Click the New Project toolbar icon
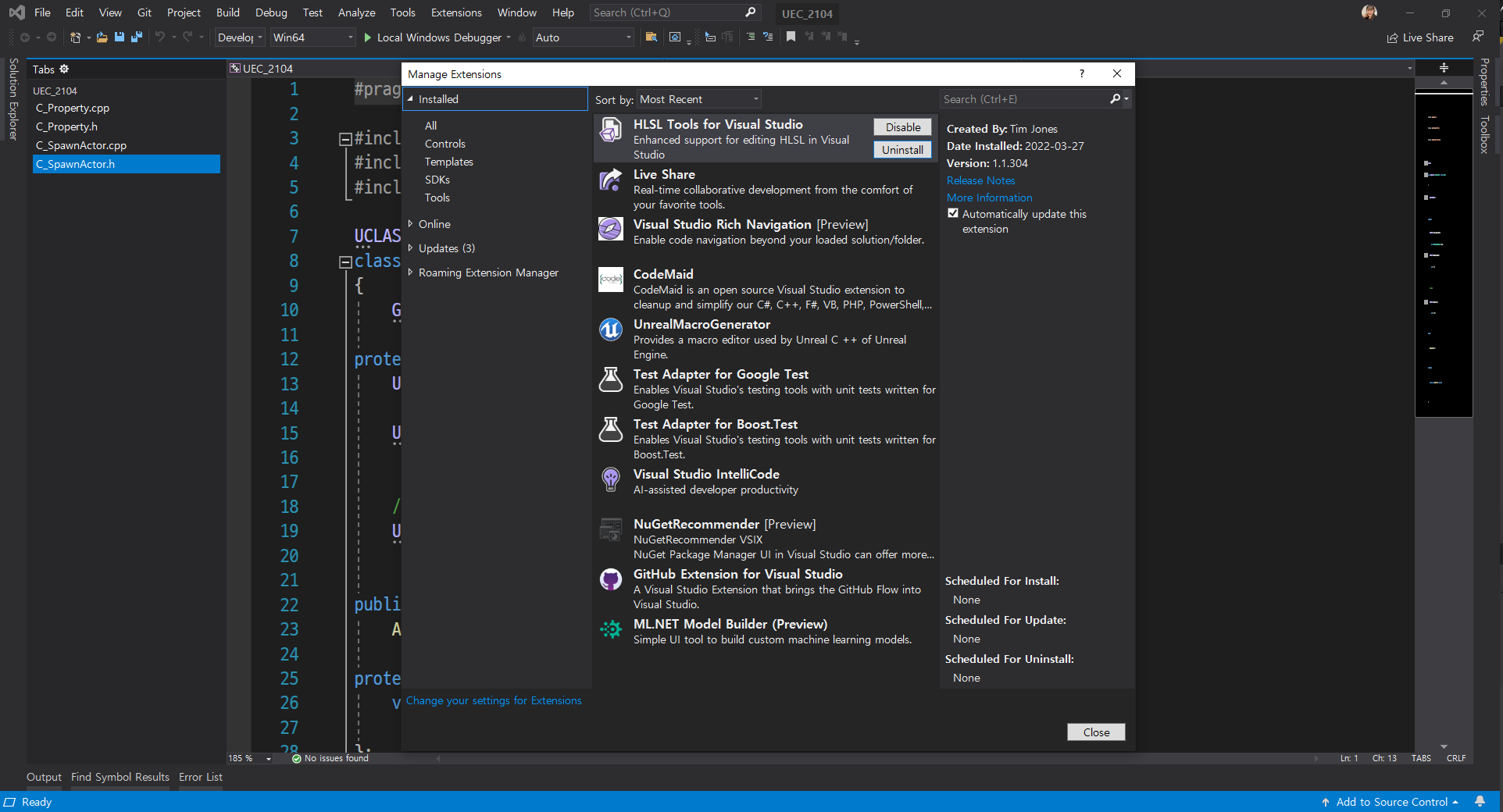Viewport: 1503px width, 812px height. [76, 37]
